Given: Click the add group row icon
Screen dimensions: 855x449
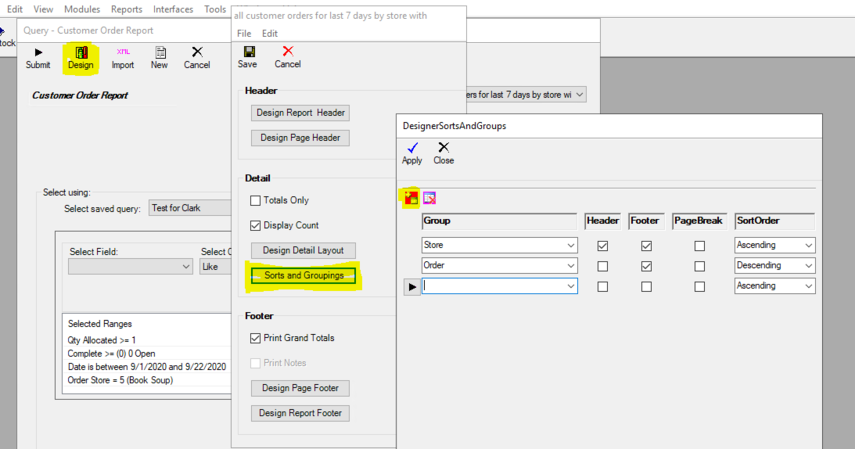Looking at the screenshot, I should [411, 198].
